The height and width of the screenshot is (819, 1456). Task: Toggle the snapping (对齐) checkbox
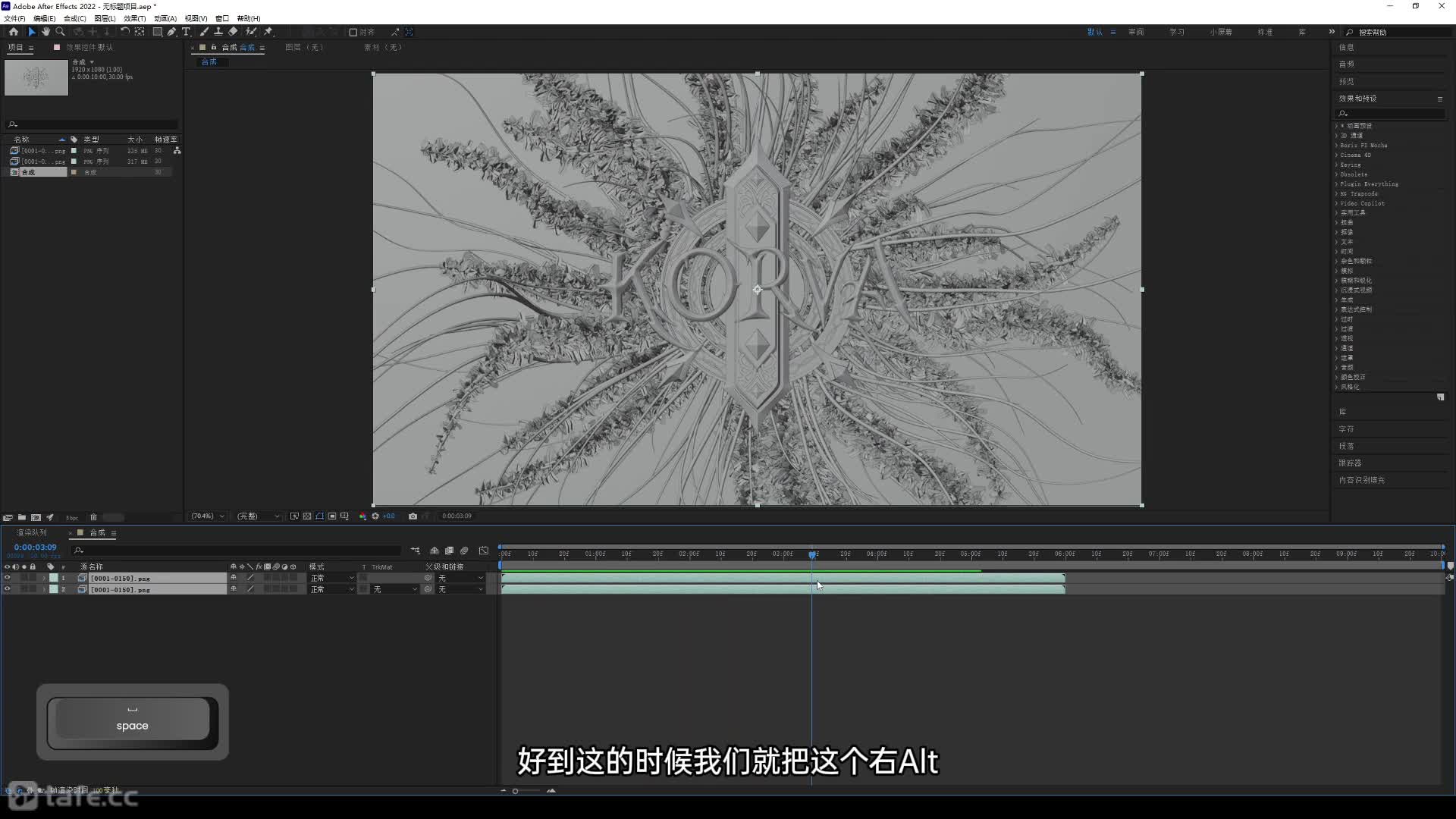(353, 33)
